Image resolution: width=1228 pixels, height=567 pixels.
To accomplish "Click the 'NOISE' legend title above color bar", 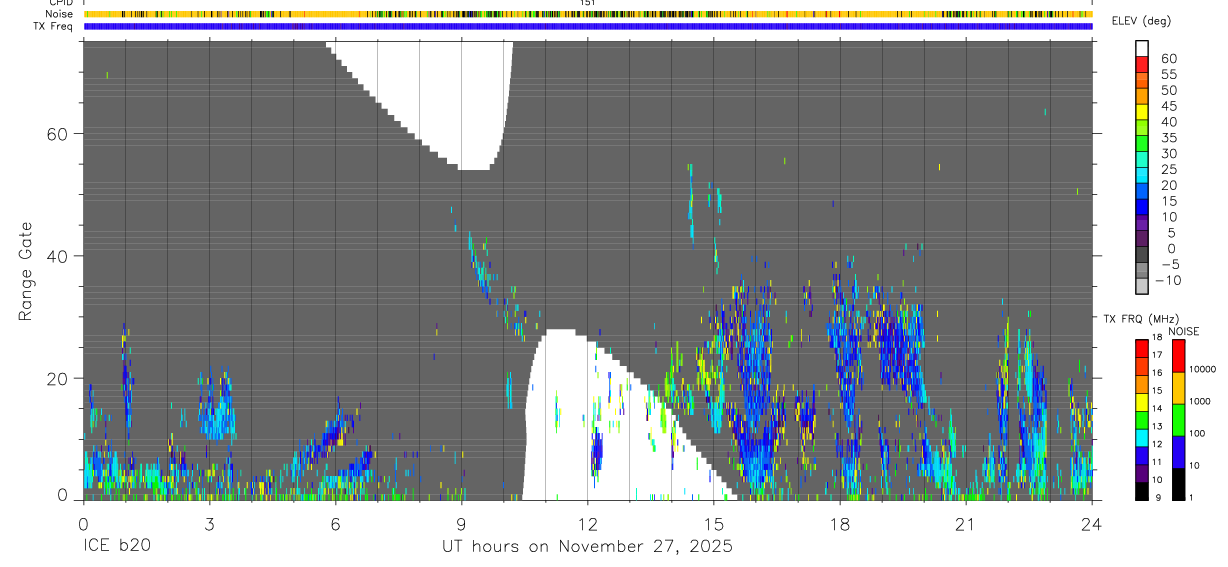I will (1184, 331).
